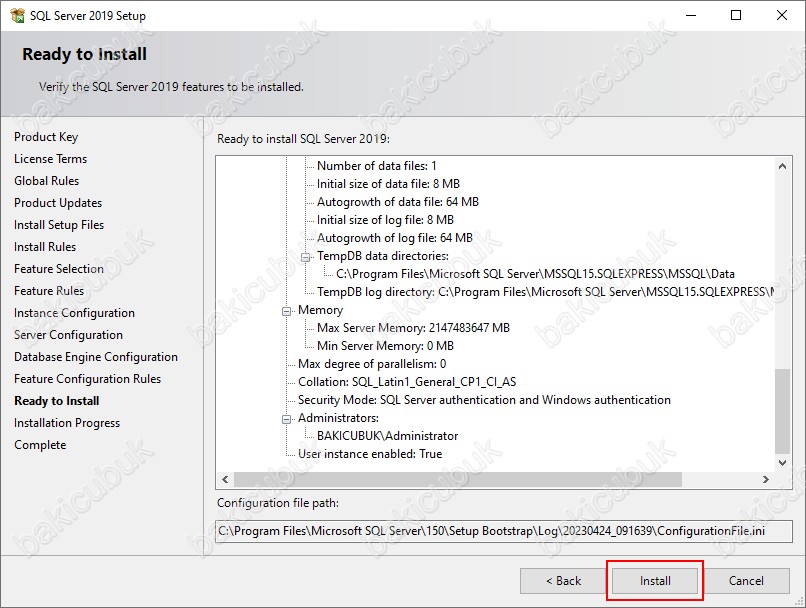Select the Feature Rules step
Screen dimensions: 806x608
[49, 291]
